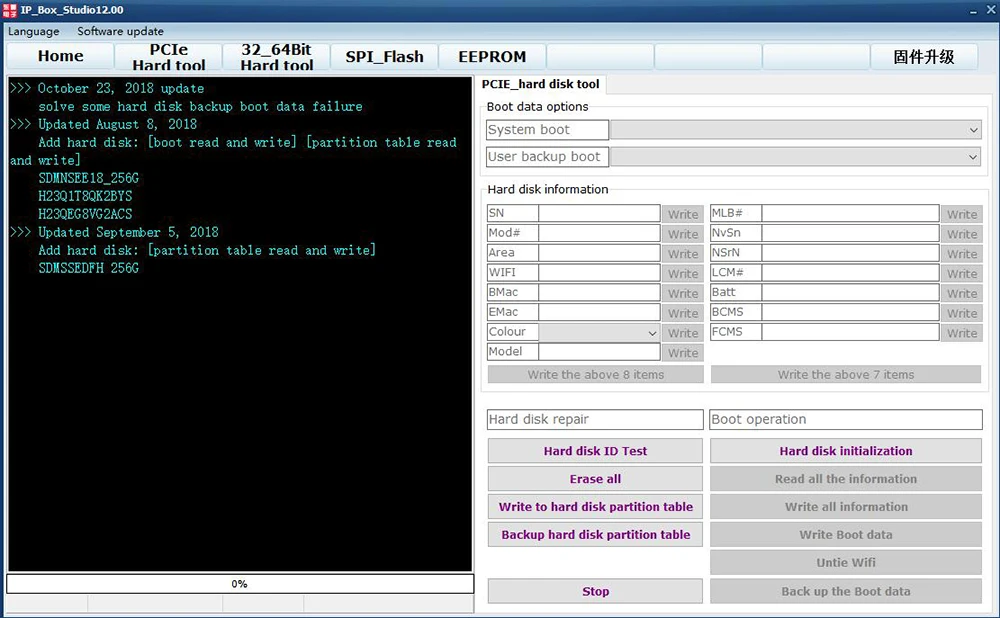Expand the User backup boot dropdown
Screen dimensions: 1000x618
click(x=795, y=157)
